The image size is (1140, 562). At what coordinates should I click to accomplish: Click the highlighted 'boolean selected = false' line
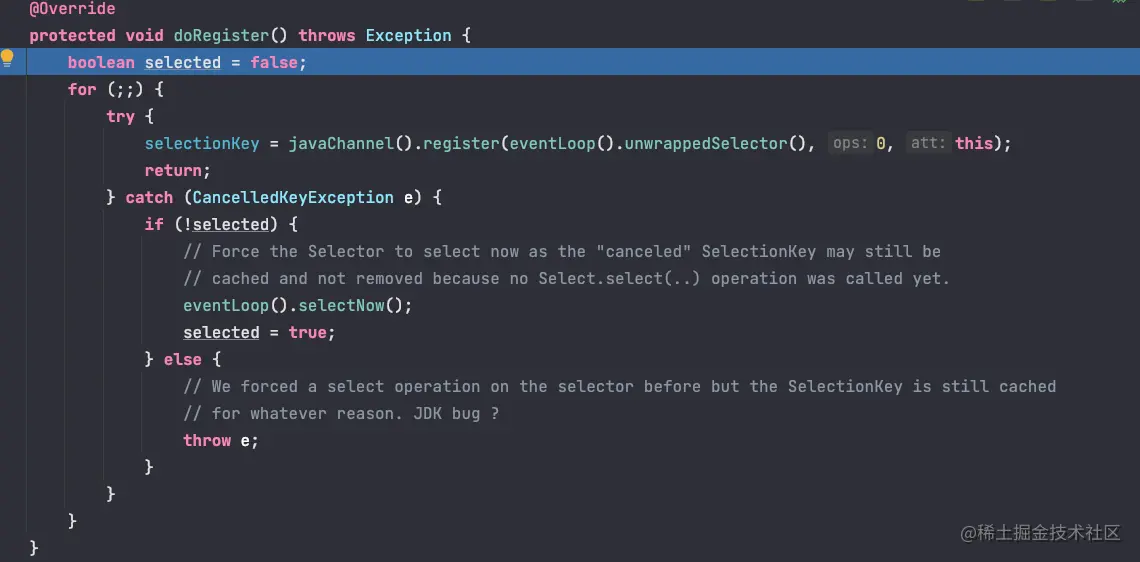pyautogui.click(x=583, y=63)
